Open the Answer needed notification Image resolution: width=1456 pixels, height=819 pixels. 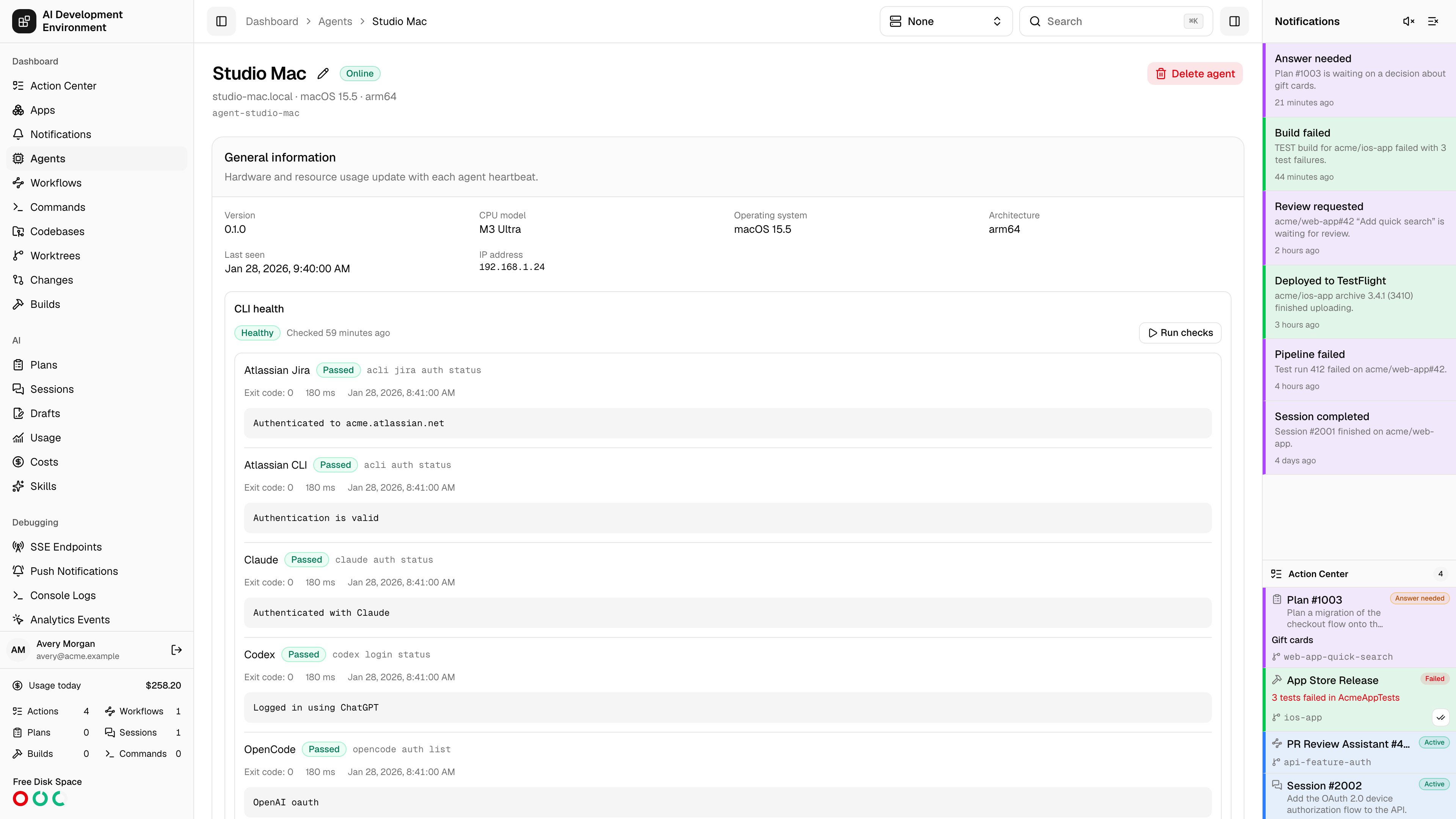[1359, 80]
